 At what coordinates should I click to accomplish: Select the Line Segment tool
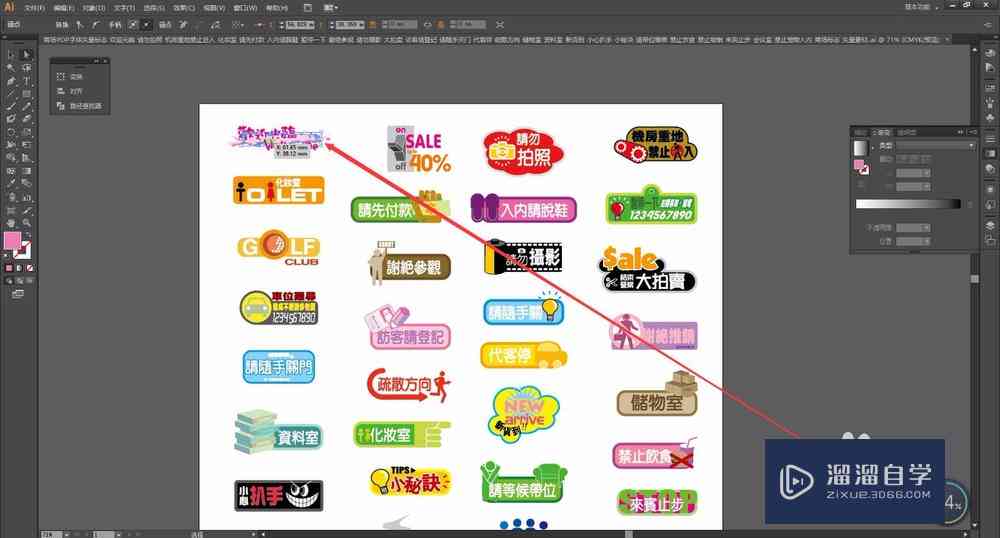[x=10, y=94]
